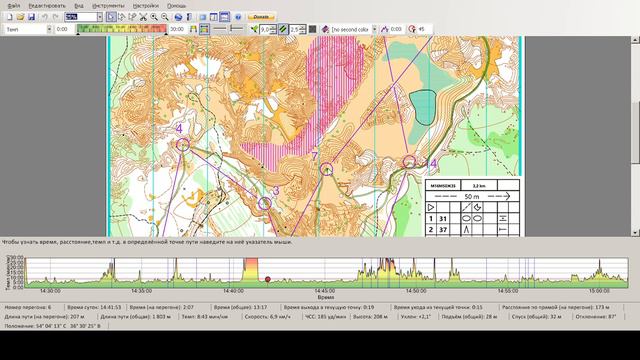
Task: Toggle right panel layout icon
Action: click(x=213, y=17)
